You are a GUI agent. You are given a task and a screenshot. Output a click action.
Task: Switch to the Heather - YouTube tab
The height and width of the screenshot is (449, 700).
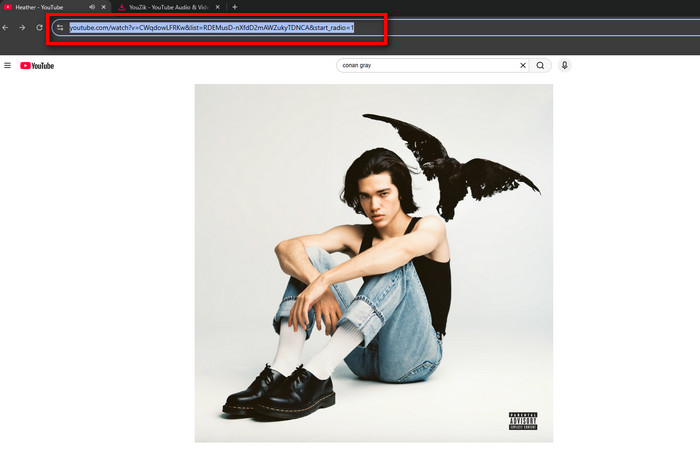pyautogui.click(x=40, y=7)
